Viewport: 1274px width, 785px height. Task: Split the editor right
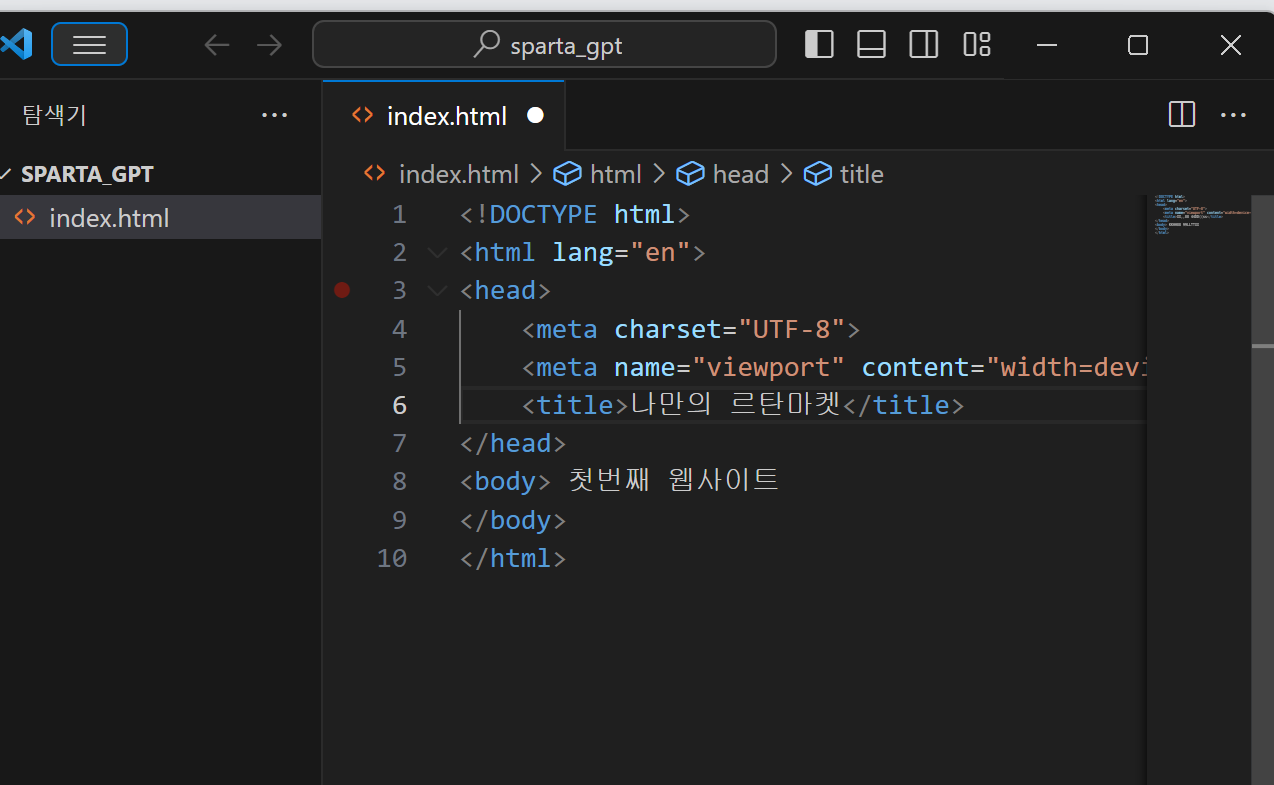tap(1182, 115)
